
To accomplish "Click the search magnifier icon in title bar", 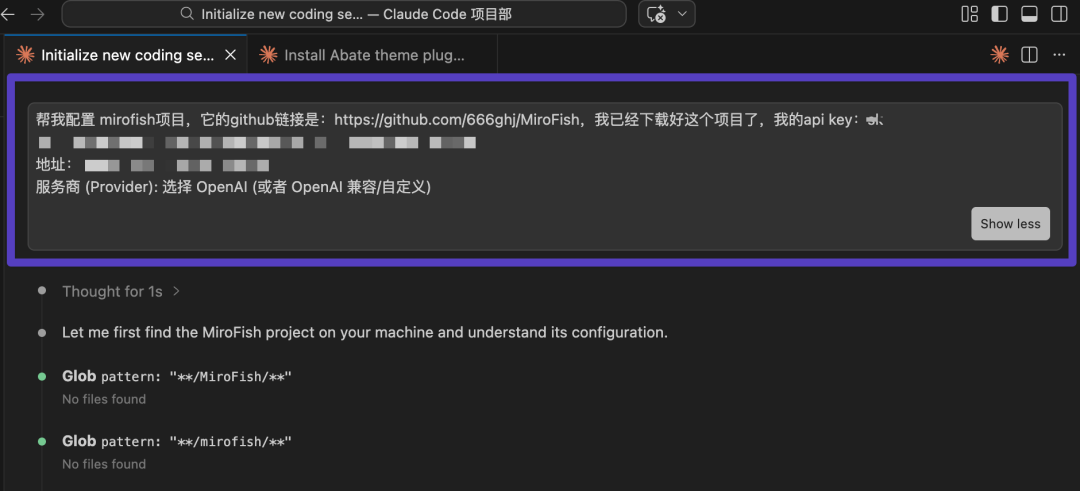I will pyautogui.click(x=187, y=14).
